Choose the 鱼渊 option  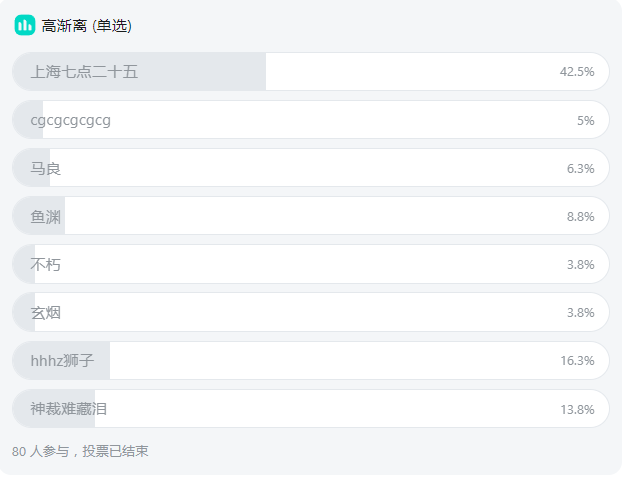tap(311, 216)
